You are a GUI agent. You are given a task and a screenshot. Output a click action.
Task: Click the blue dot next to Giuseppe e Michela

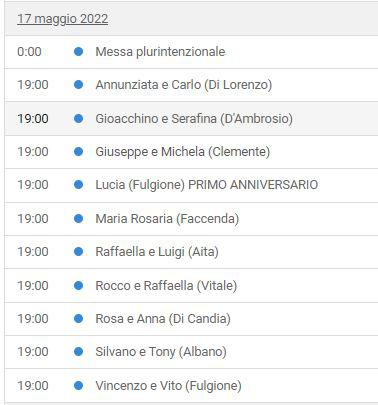coord(78,151)
